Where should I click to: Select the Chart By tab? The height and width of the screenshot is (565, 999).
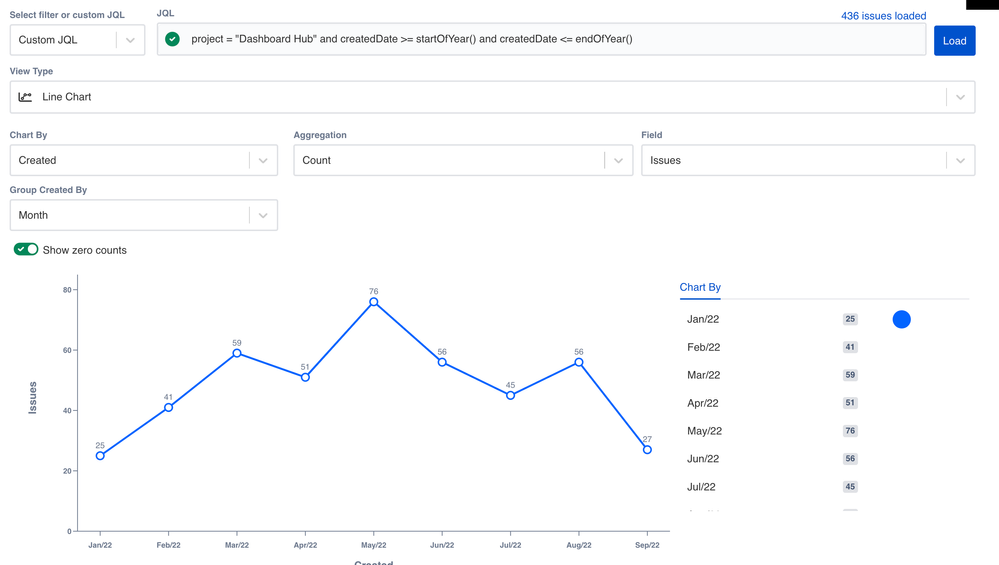coord(700,287)
